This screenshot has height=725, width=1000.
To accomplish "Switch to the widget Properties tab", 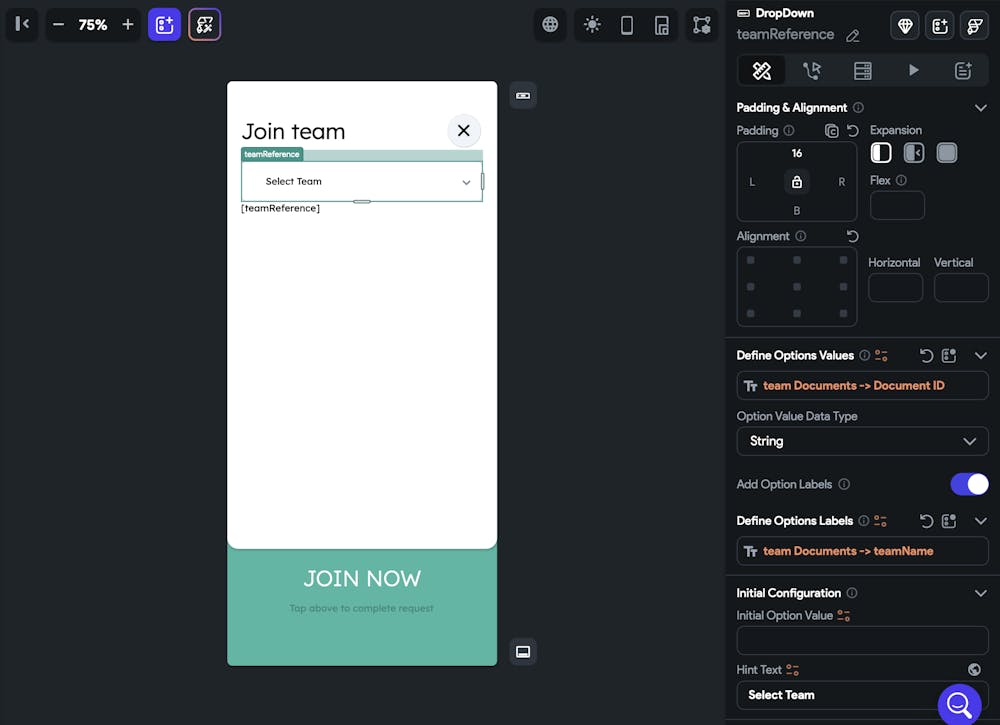I will point(762,70).
